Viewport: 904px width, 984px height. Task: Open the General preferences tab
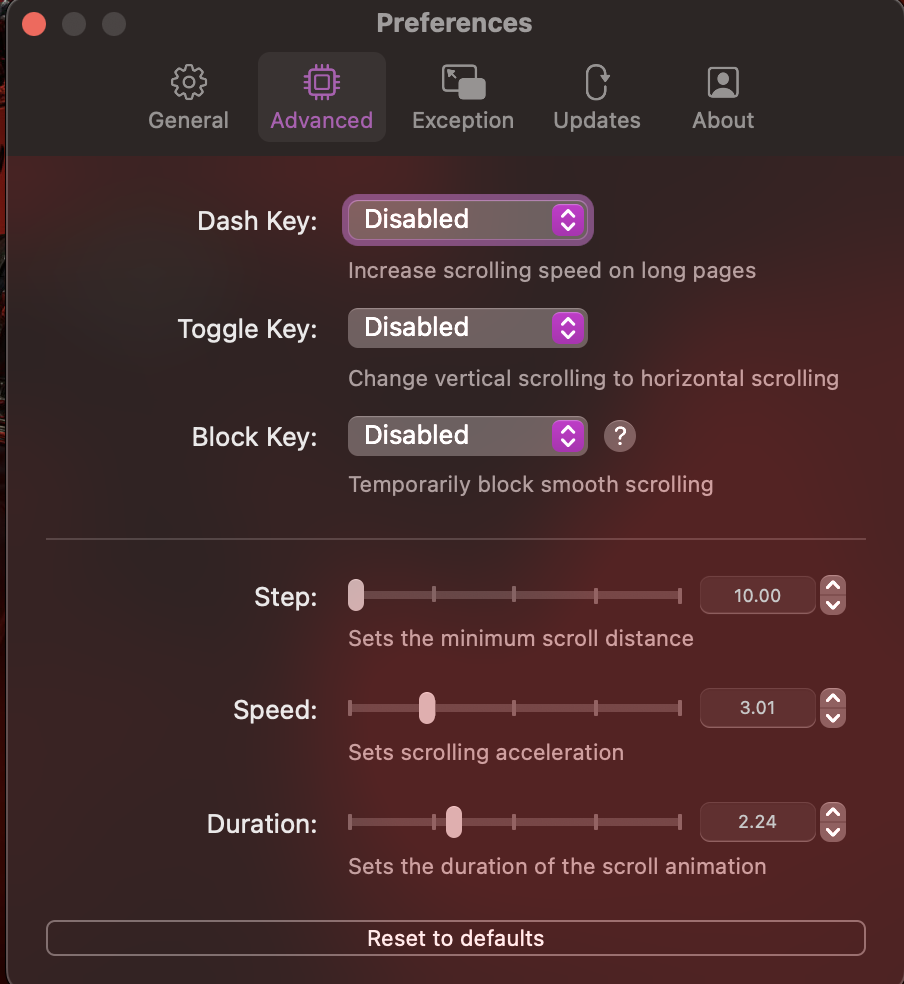(x=188, y=98)
